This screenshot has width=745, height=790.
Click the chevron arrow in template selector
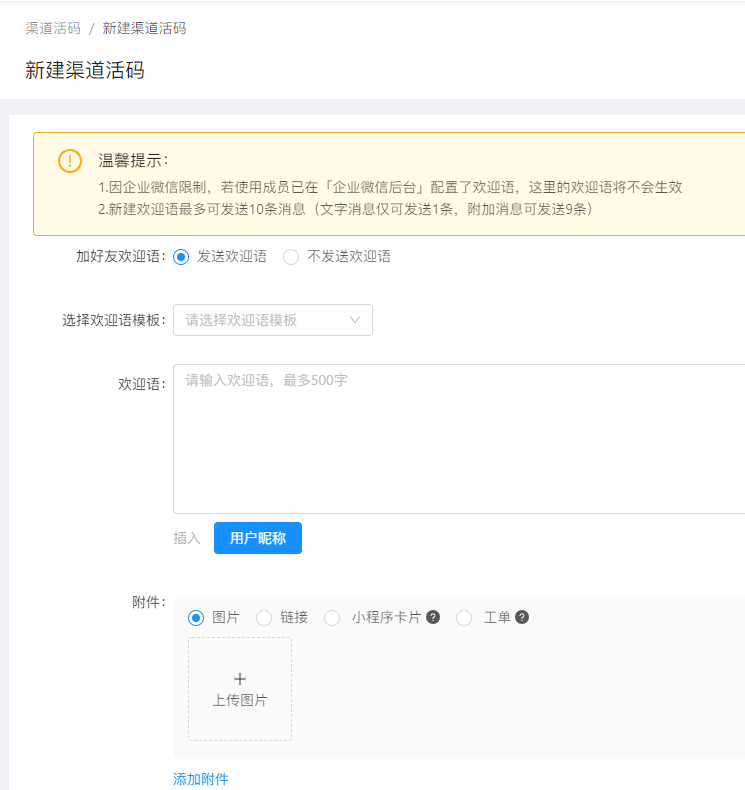click(x=355, y=320)
